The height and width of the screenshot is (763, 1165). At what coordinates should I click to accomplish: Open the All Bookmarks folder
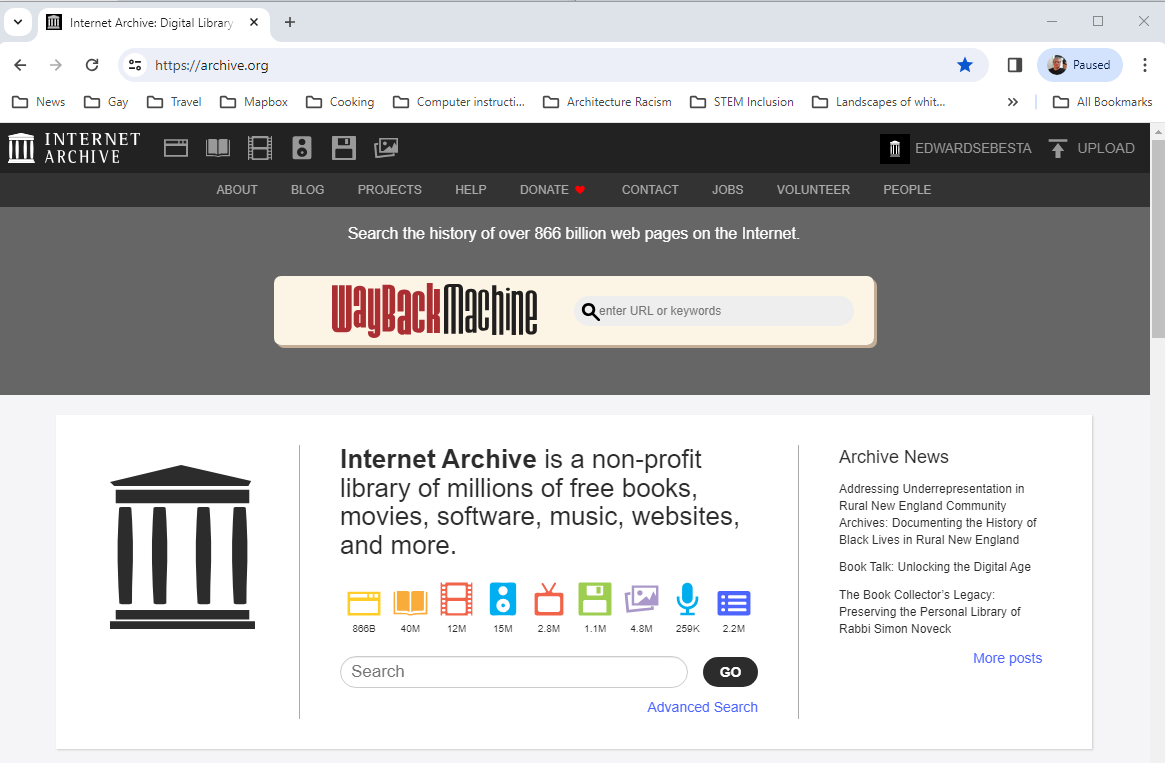(1103, 102)
